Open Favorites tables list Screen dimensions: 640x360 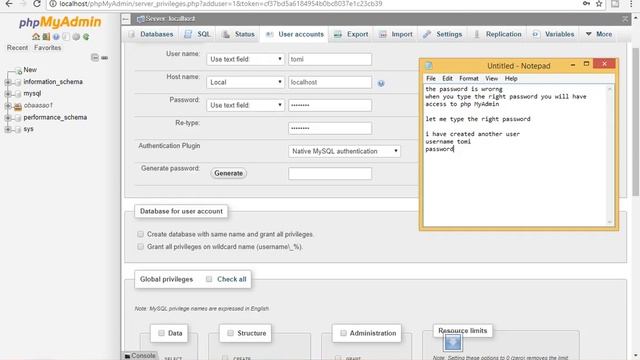pyautogui.click(x=47, y=48)
